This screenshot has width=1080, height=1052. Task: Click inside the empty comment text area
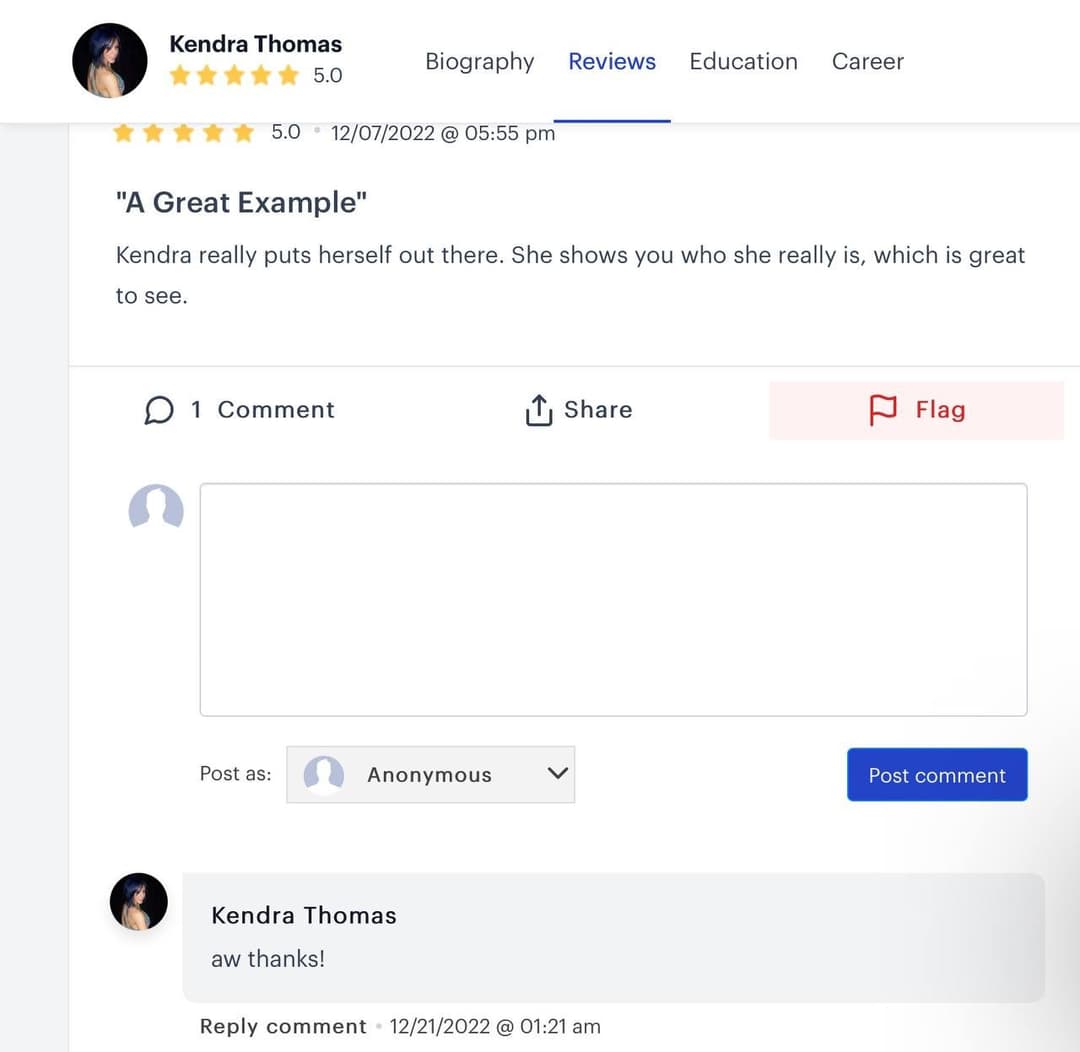(x=613, y=598)
